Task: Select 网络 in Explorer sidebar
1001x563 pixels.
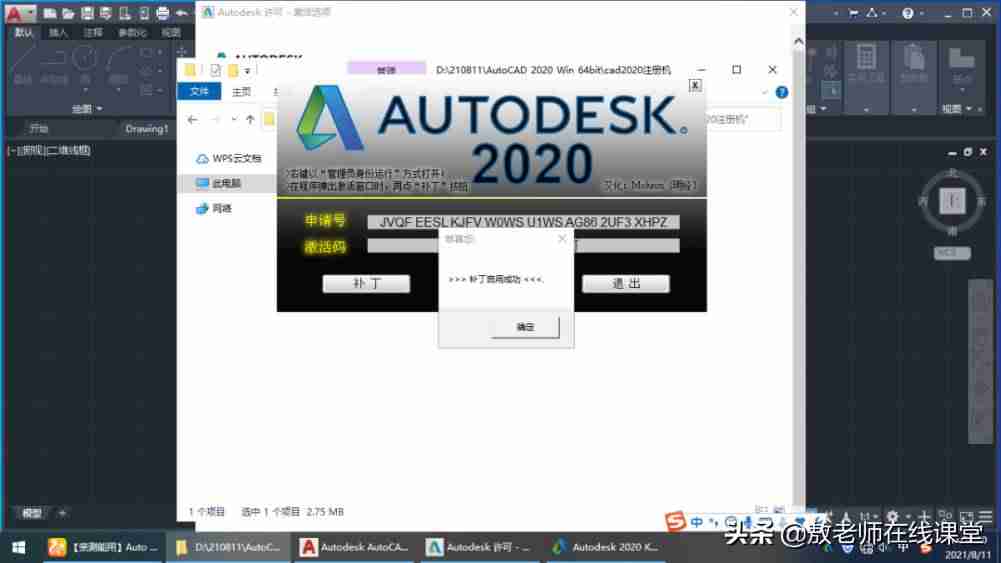Action: click(214, 208)
